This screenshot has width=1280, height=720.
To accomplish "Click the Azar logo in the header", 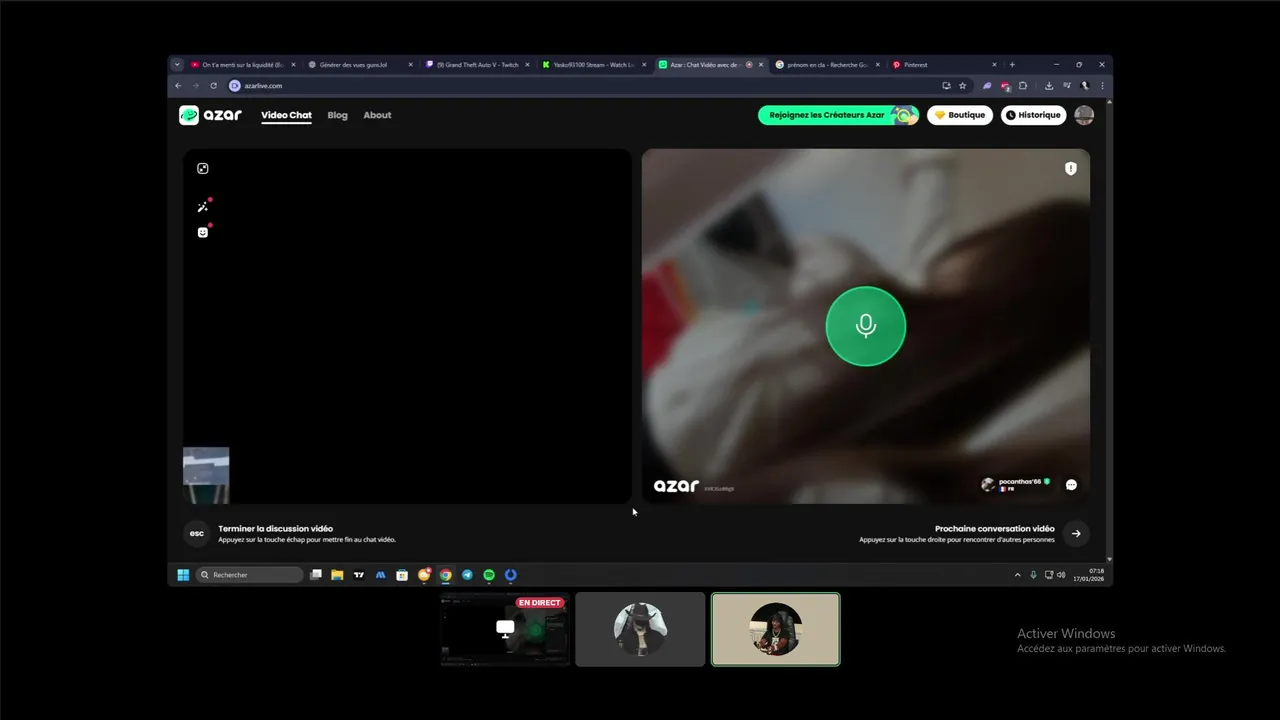I will pos(210,115).
